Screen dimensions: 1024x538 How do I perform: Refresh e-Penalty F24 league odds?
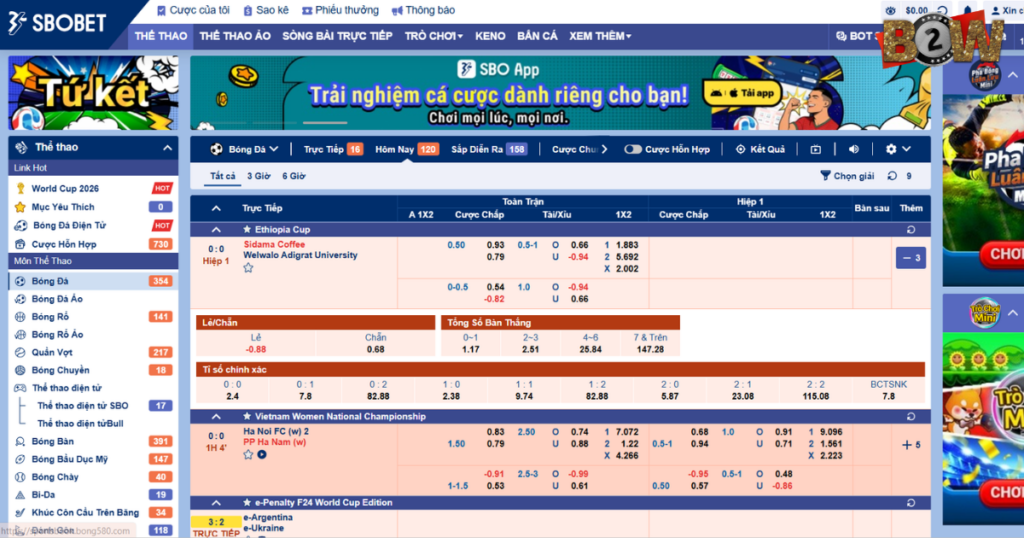(911, 503)
